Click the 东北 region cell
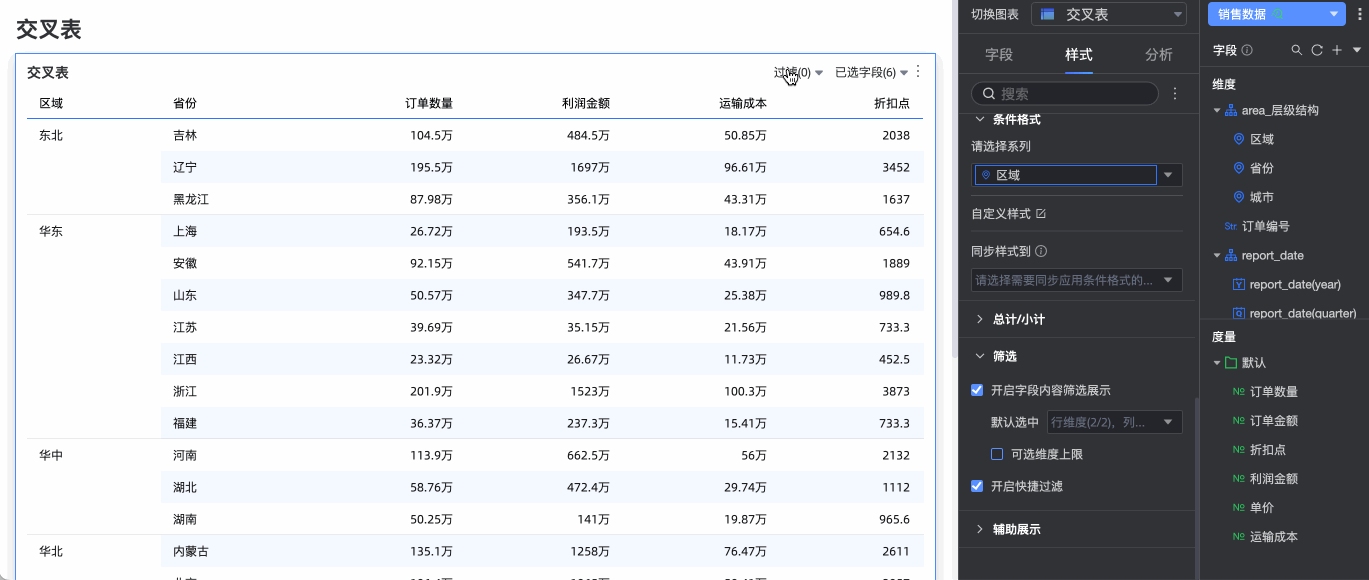This screenshot has width=1369, height=580. (51, 135)
